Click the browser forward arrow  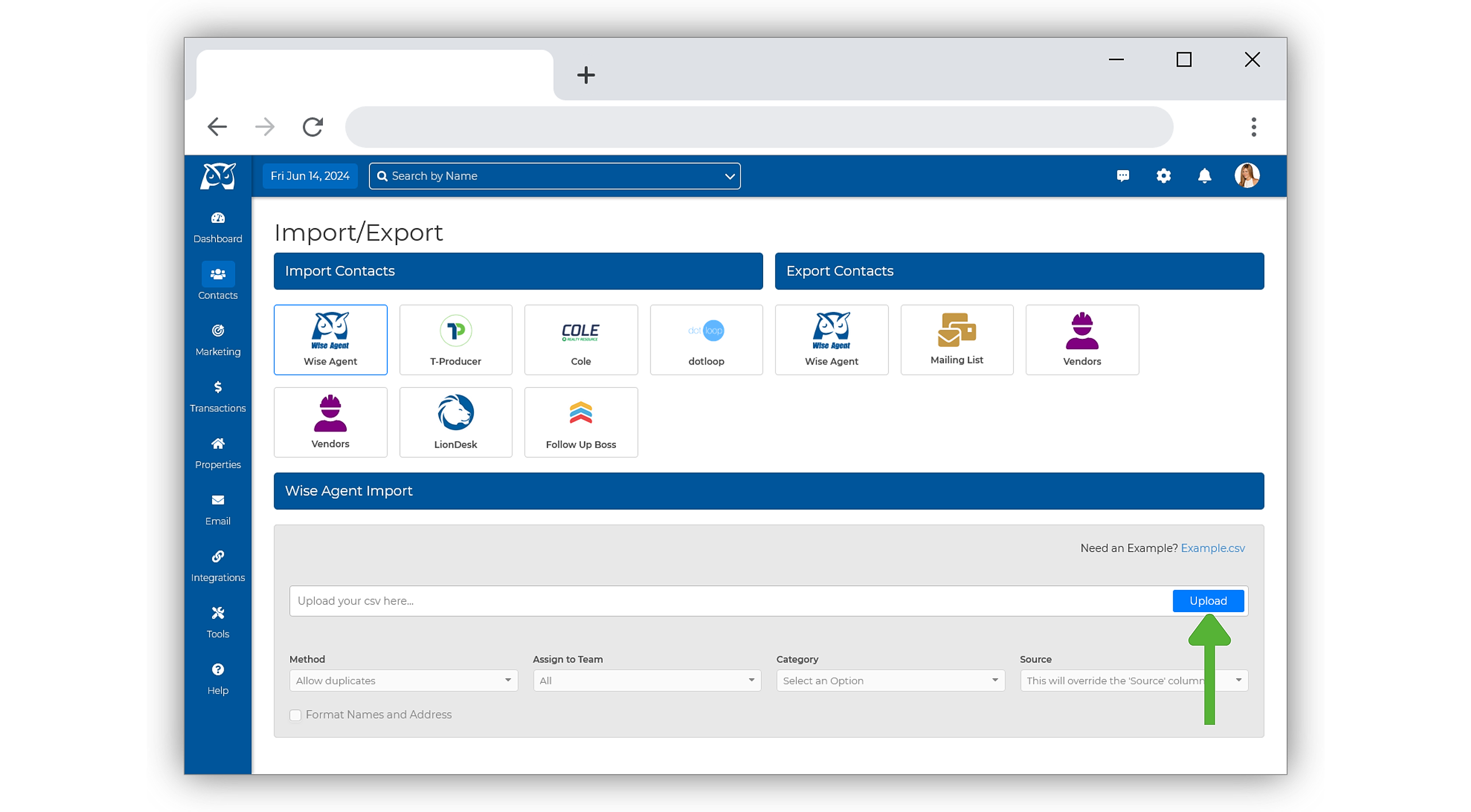[265, 126]
